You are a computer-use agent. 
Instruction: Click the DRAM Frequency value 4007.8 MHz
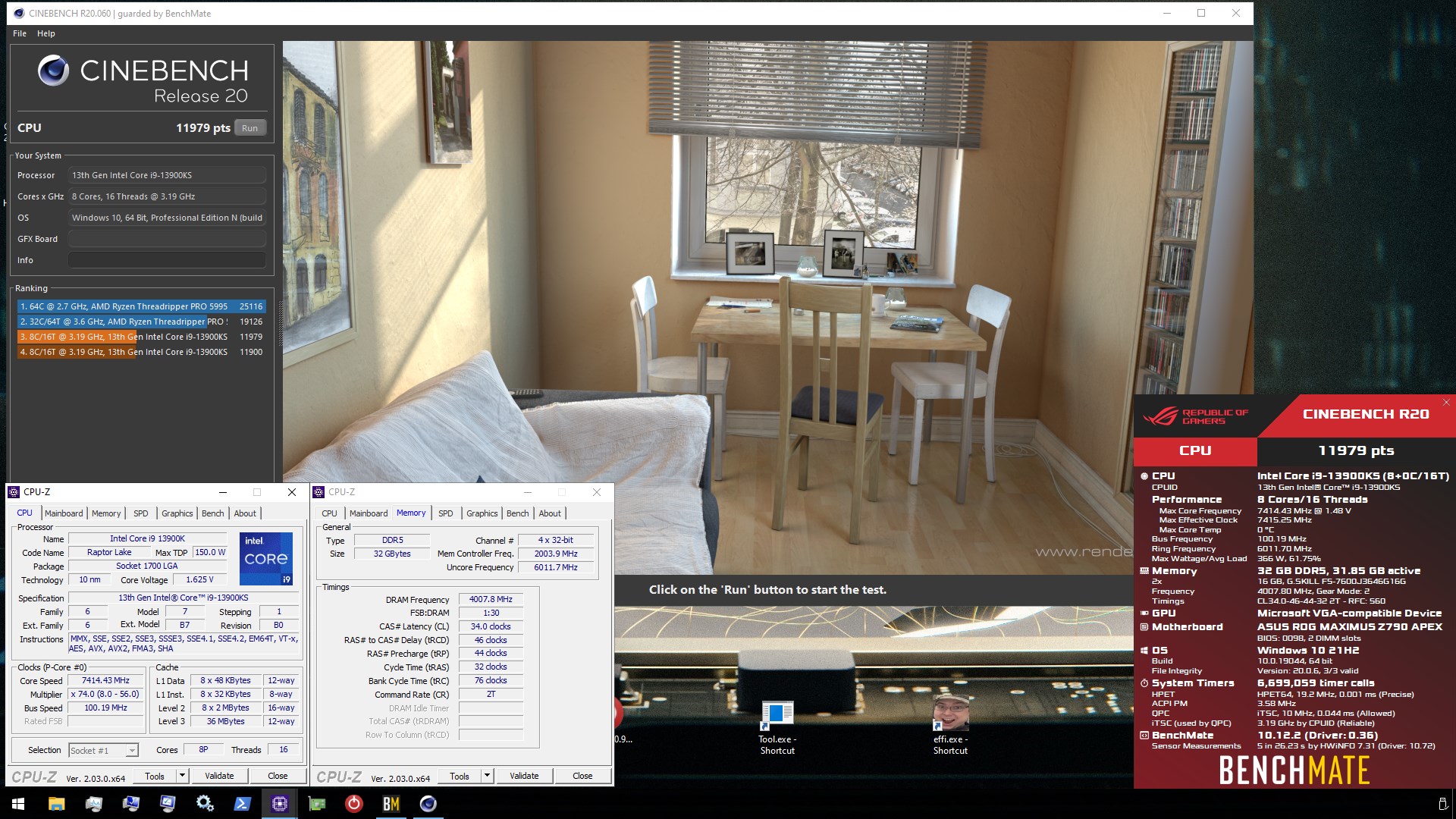[491, 599]
